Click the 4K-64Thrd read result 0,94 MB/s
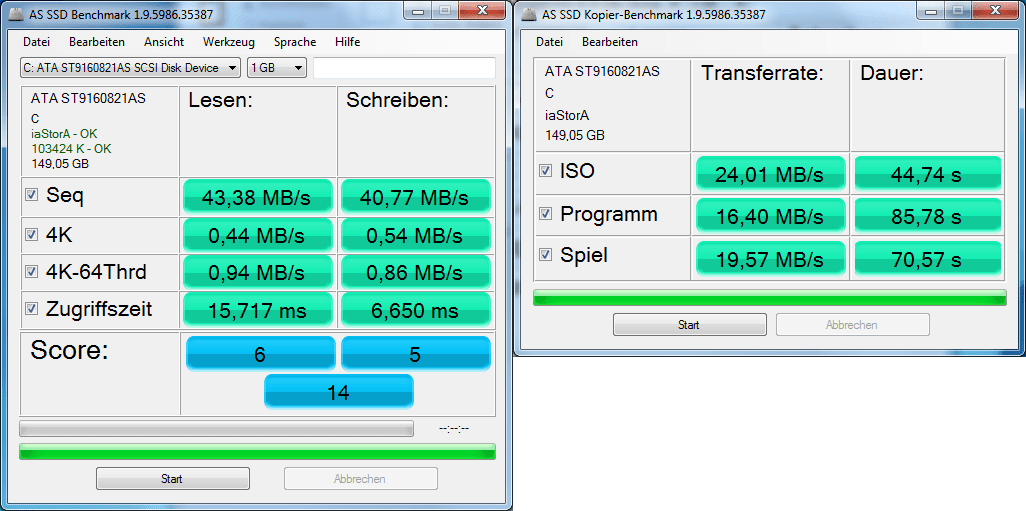The height and width of the screenshot is (511, 1026). (x=258, y=272)
